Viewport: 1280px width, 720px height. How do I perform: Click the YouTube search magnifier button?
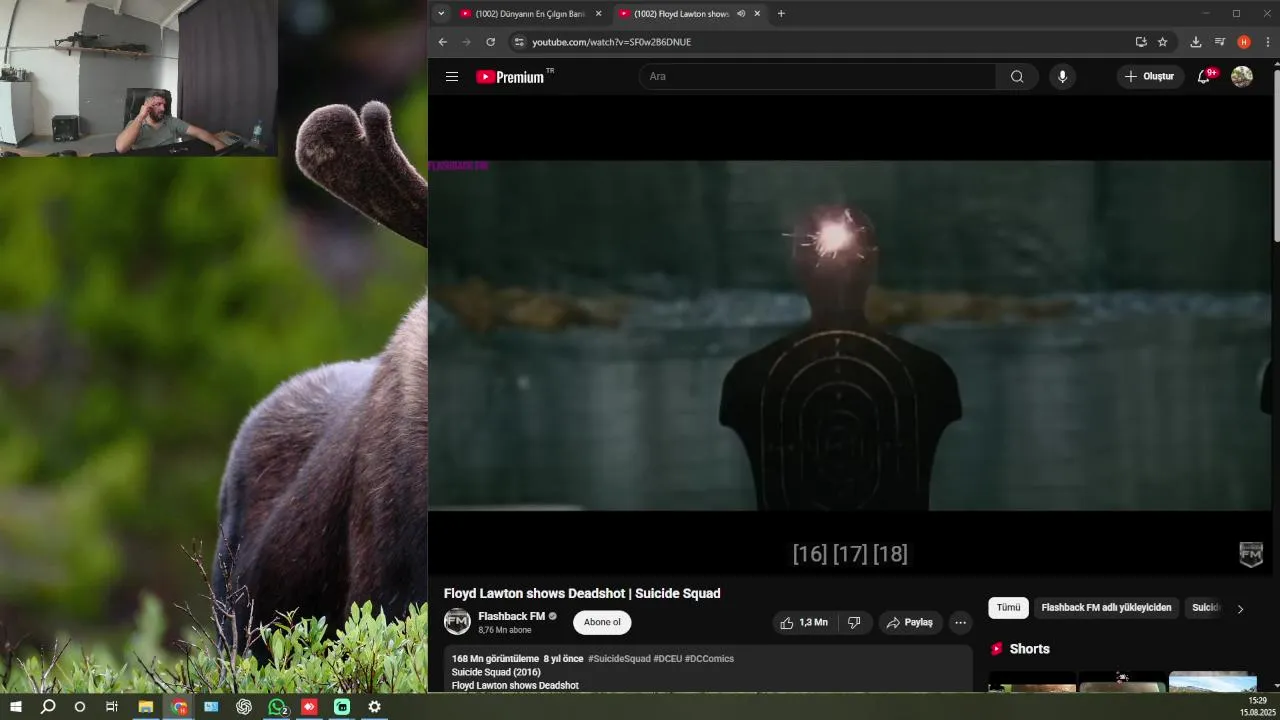(1017, 77)
